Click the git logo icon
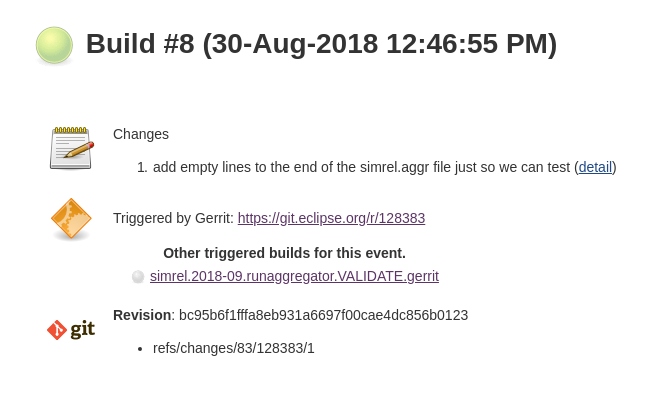Viewport: 663px width, 418px height. pyautogui.click(x=71, y=329)
